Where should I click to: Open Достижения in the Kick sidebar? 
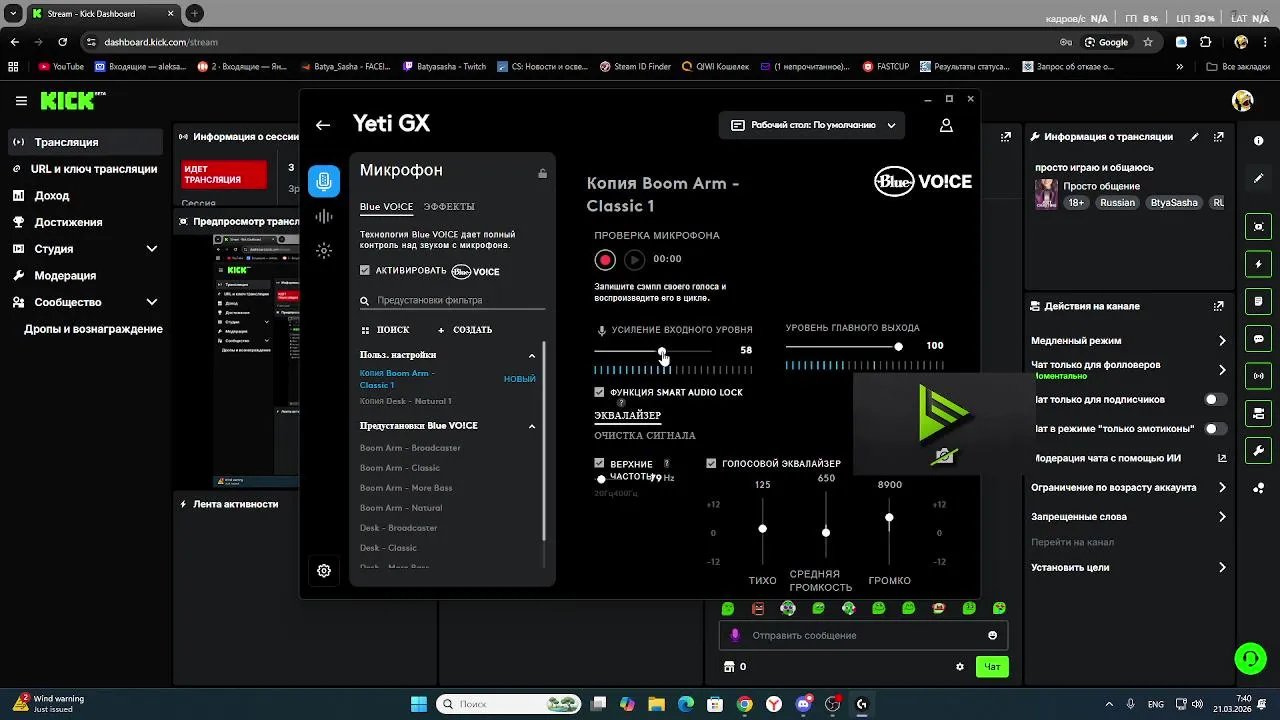click(85, 222)
